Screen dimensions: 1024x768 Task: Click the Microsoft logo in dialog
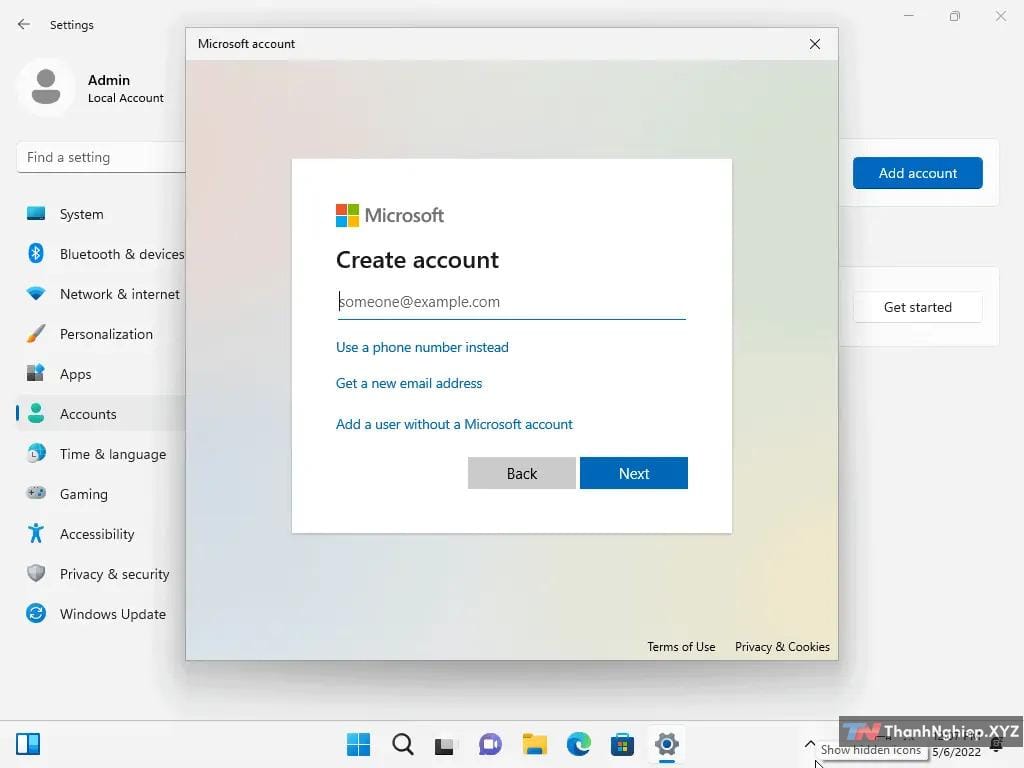coord(390,215)
